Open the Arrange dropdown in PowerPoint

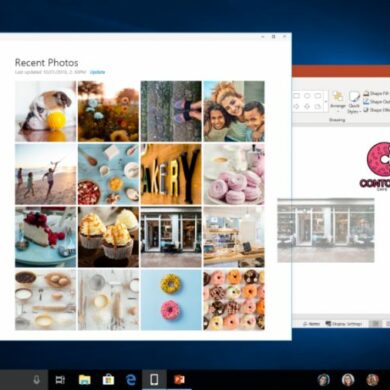tap(338, 101)
